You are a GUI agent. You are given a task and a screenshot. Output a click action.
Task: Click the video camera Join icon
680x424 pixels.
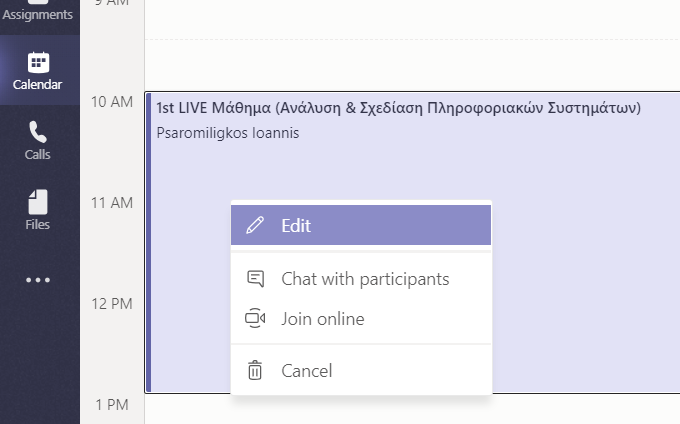click(x=255, y=318)
